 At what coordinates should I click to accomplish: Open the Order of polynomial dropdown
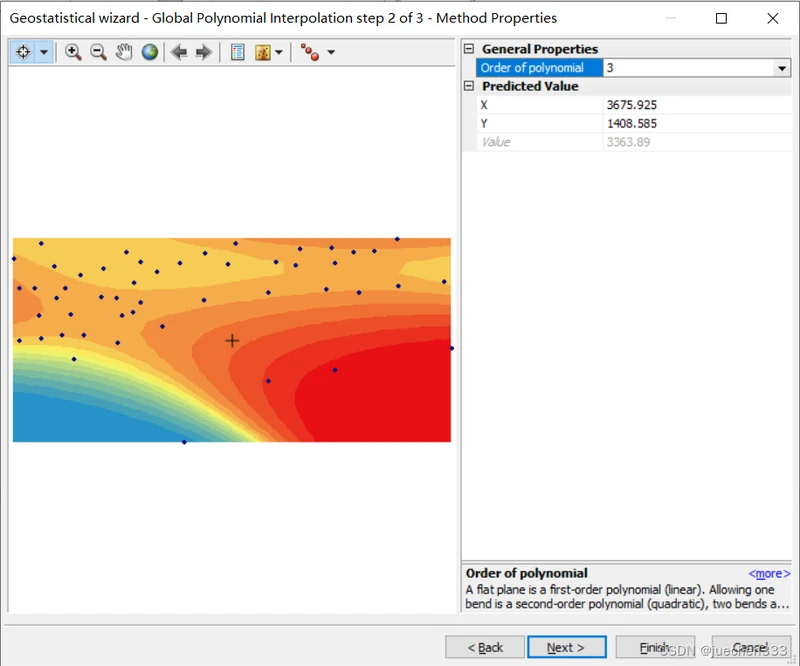[x=782, y=68]
